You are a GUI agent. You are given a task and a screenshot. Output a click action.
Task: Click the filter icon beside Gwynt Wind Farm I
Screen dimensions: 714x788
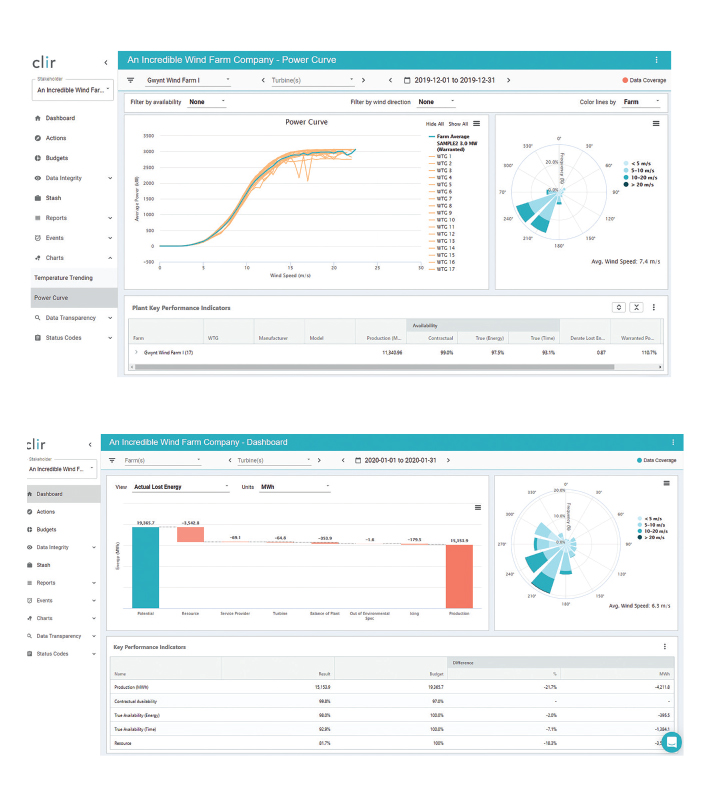pos(131,80)
